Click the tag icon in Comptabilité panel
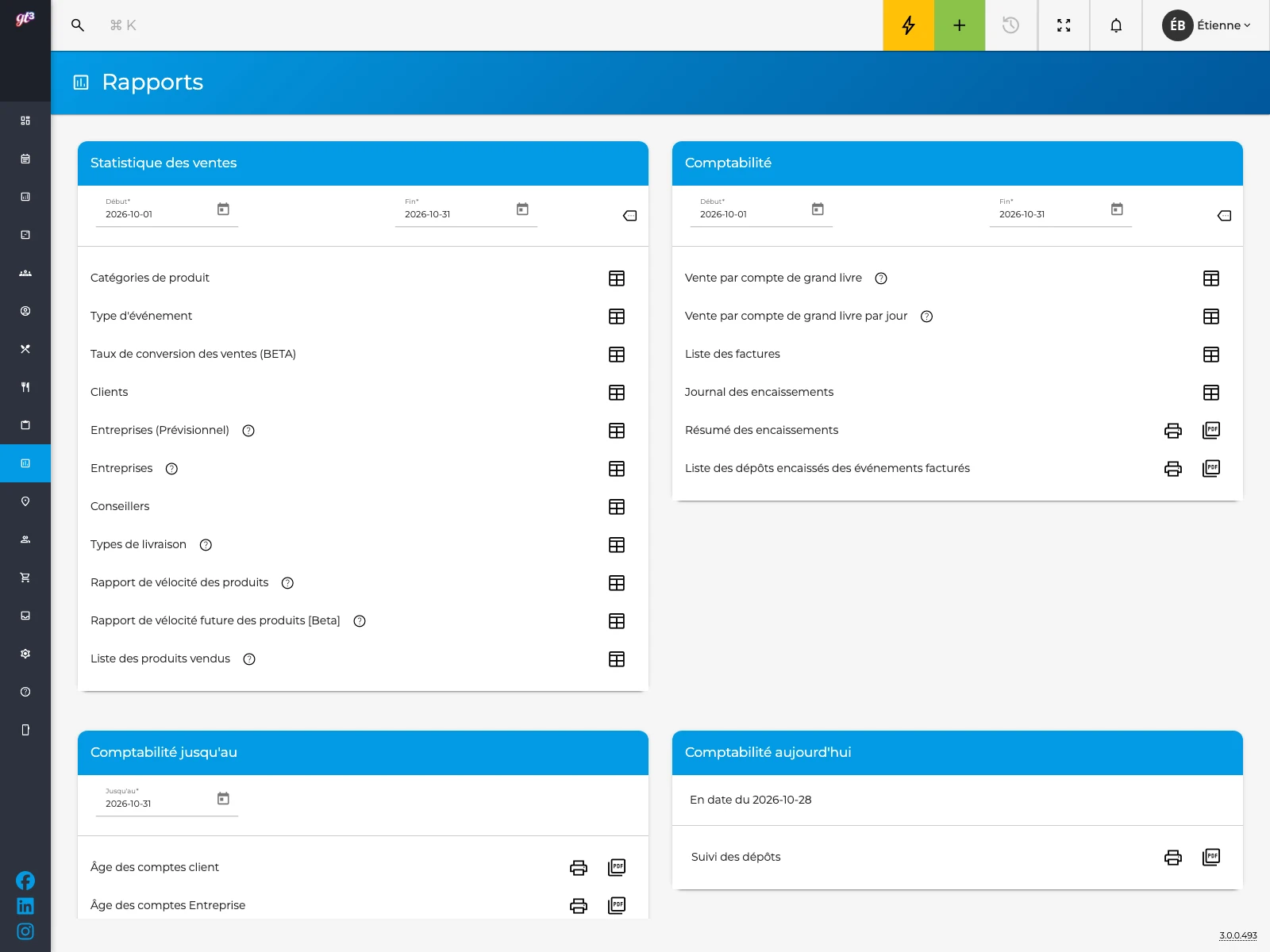1270x952 pixels. (x=1225, y=216)
